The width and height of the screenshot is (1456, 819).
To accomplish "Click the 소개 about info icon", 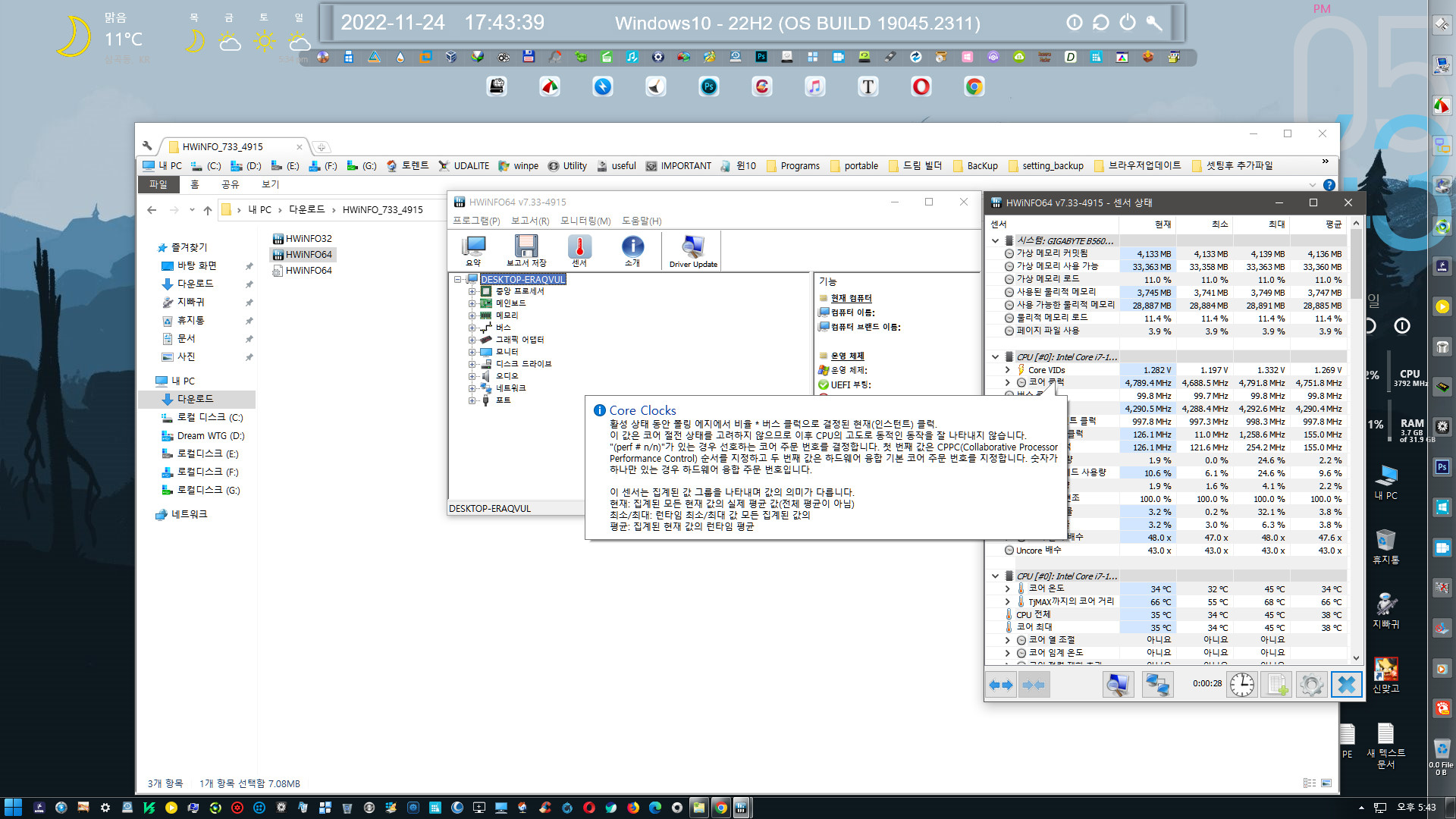I will coord(632,251).
